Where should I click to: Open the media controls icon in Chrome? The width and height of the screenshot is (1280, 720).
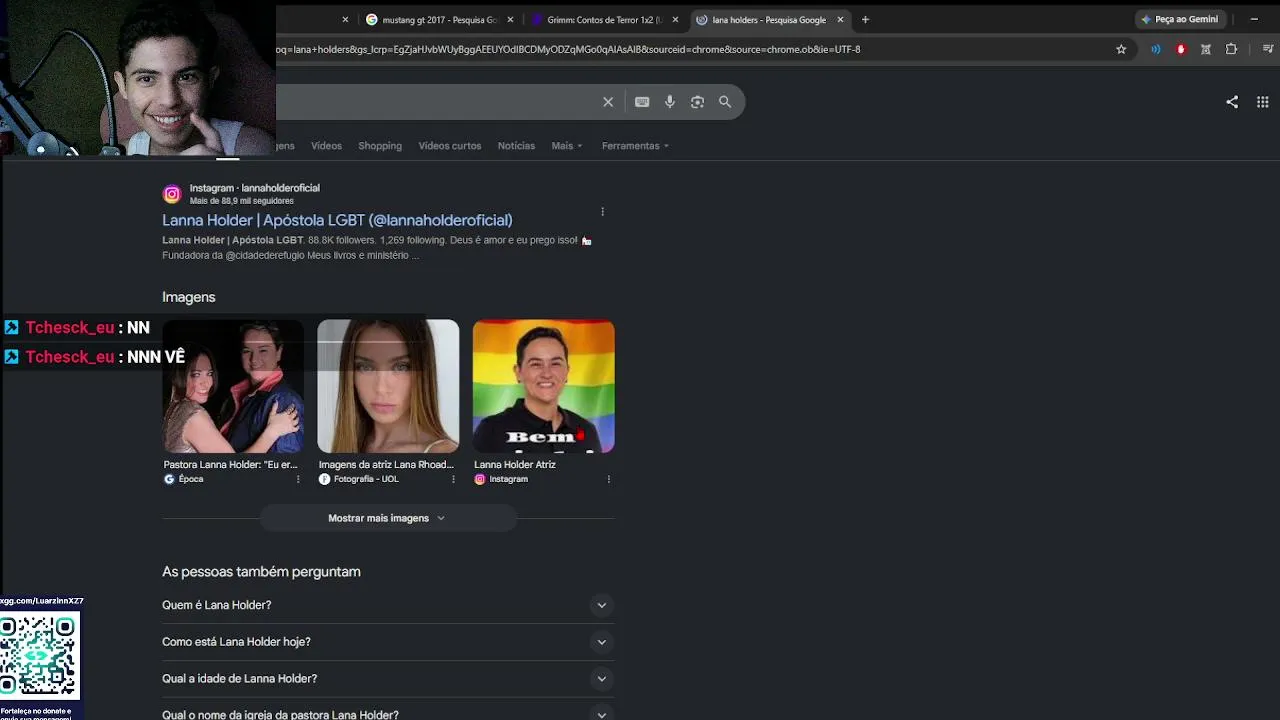(1268, 49)
